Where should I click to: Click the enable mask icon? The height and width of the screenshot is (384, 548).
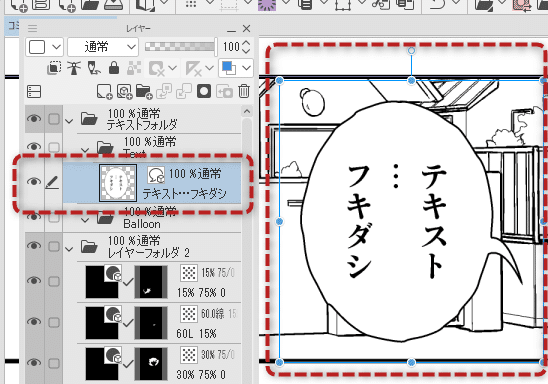coord(156,68)
